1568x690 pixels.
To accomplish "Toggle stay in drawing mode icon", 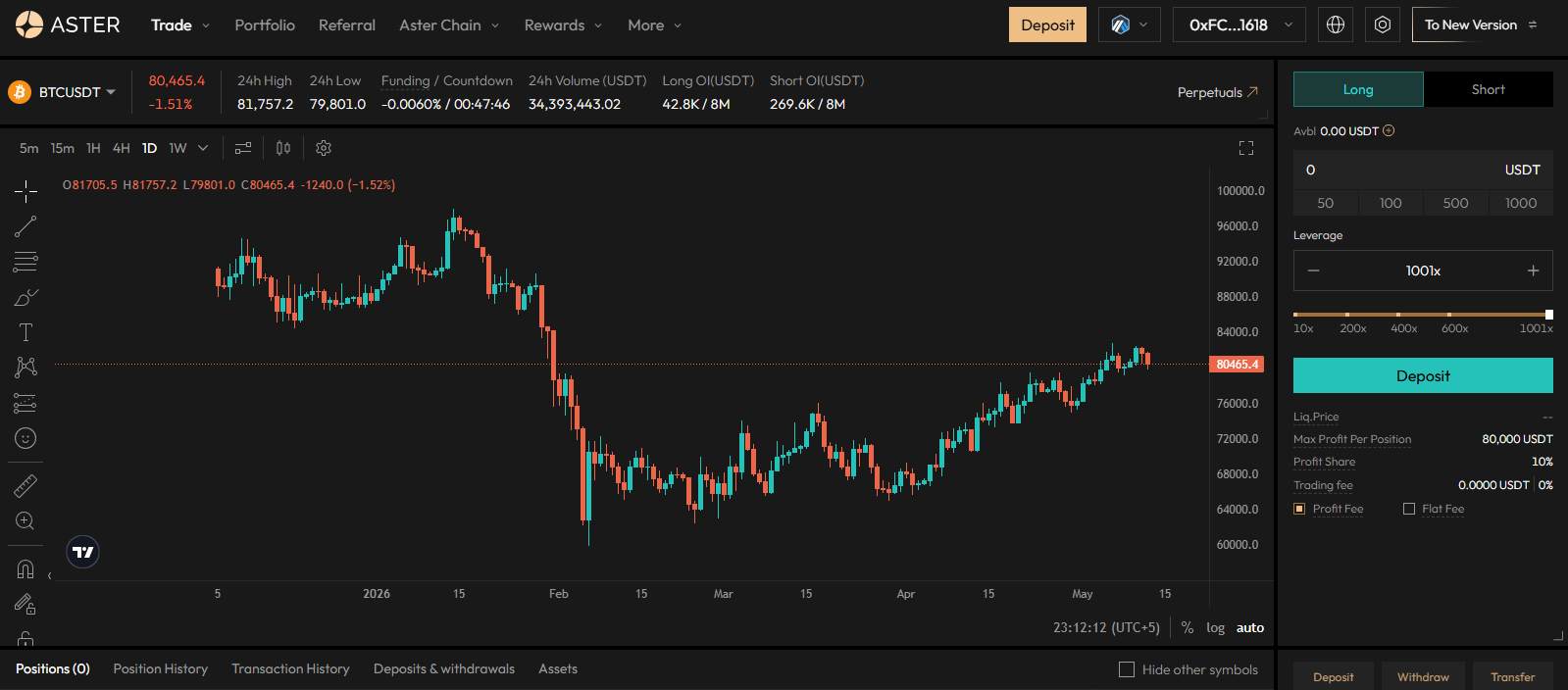I will point(25,604).
